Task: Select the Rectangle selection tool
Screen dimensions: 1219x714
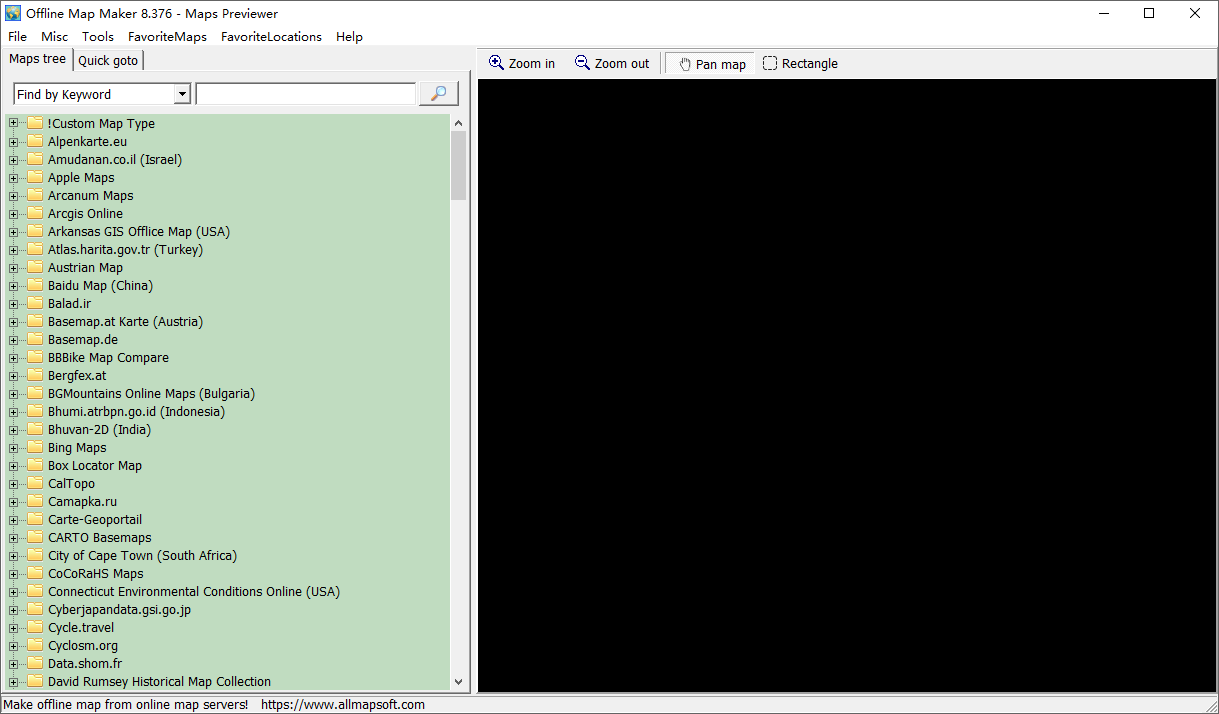Action: [770, 64]
